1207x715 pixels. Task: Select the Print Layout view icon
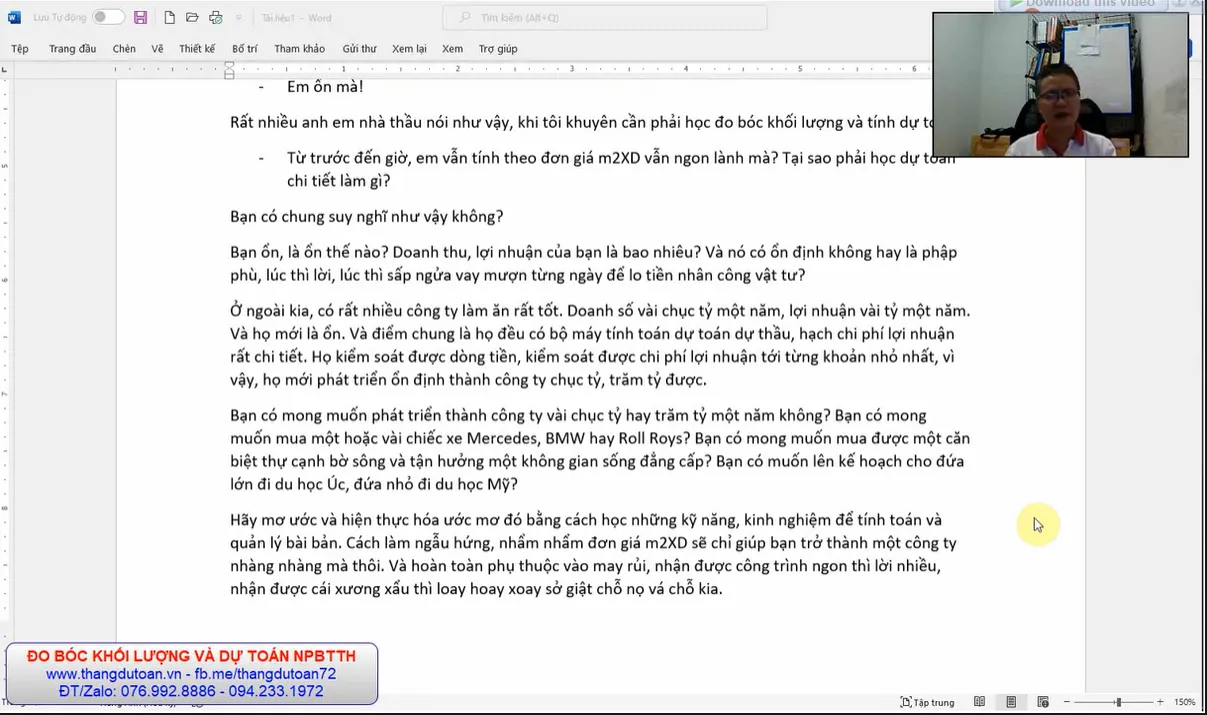[x=1011, y=702]
